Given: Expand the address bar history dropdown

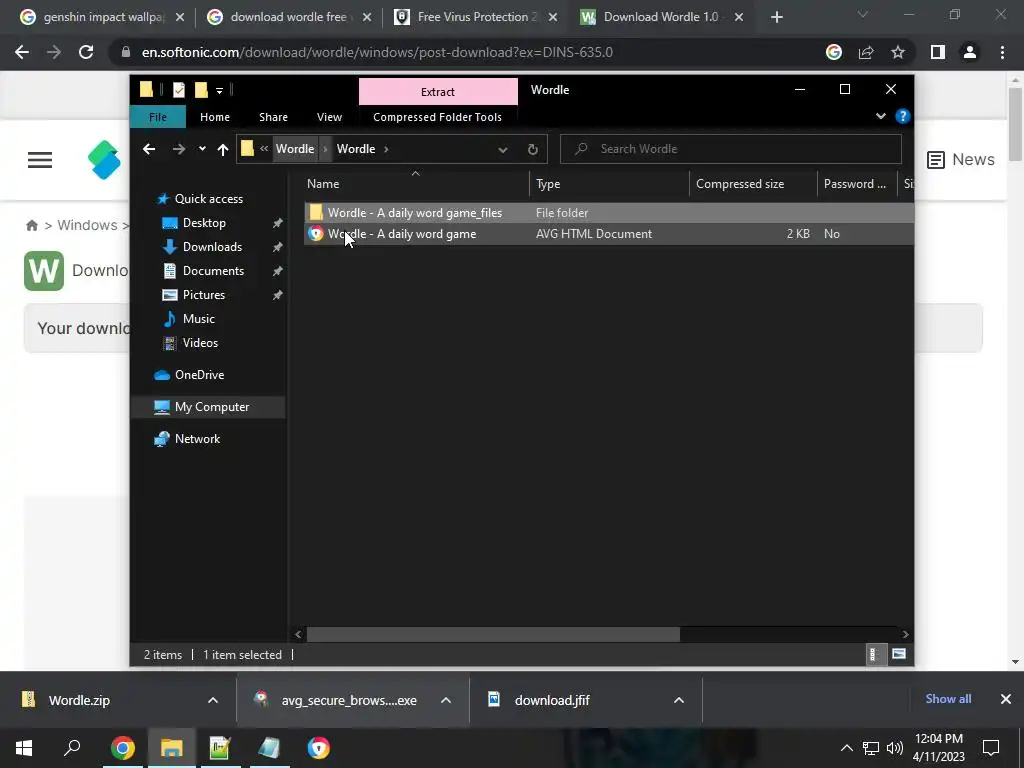Looking at the screenshot, I should (x=503, y=149).
